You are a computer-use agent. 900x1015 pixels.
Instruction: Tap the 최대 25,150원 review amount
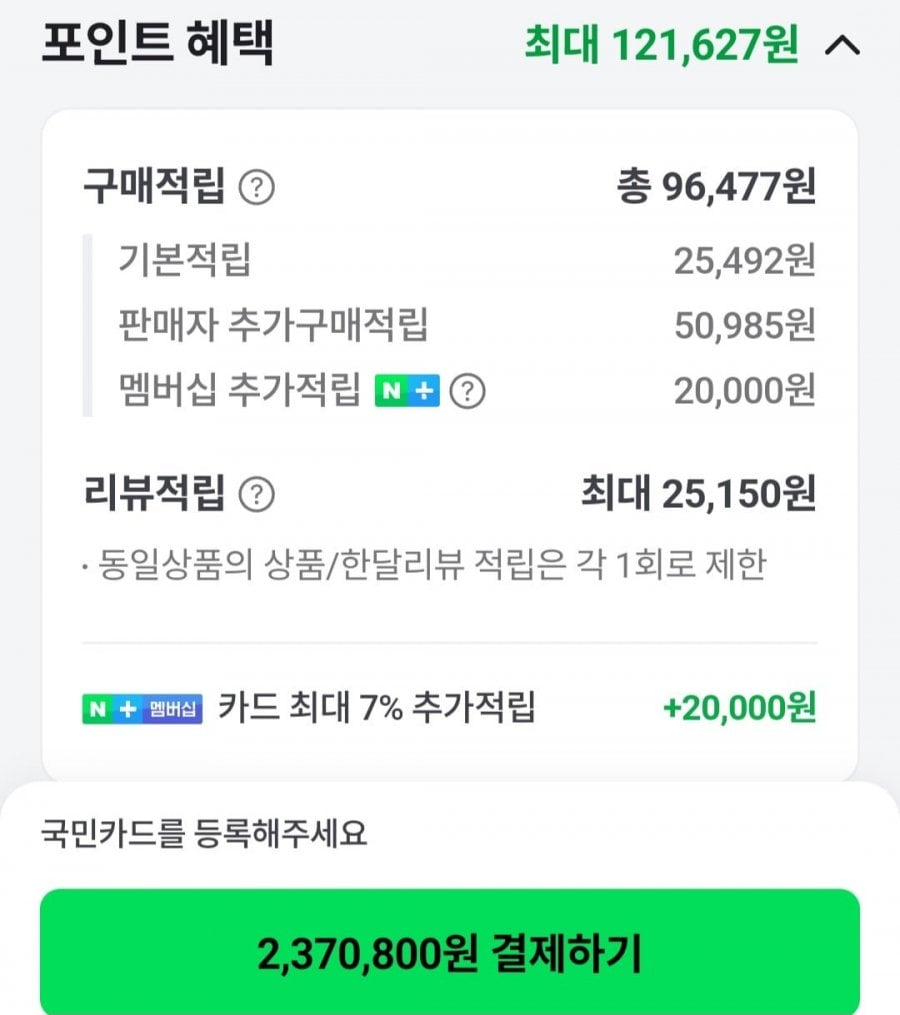(x=698, y=493)
